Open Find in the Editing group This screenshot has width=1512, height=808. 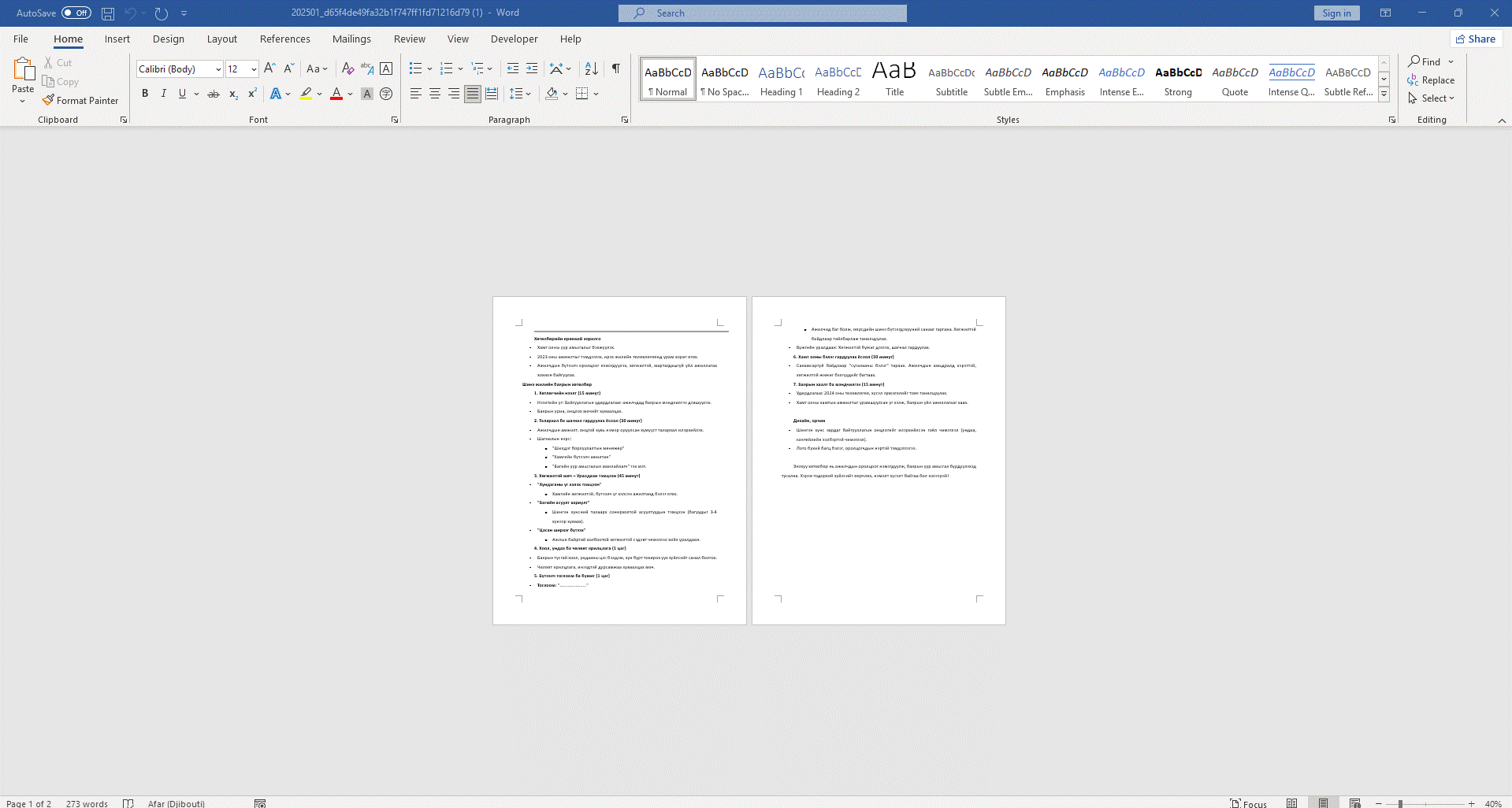(x=1425, y=61)
